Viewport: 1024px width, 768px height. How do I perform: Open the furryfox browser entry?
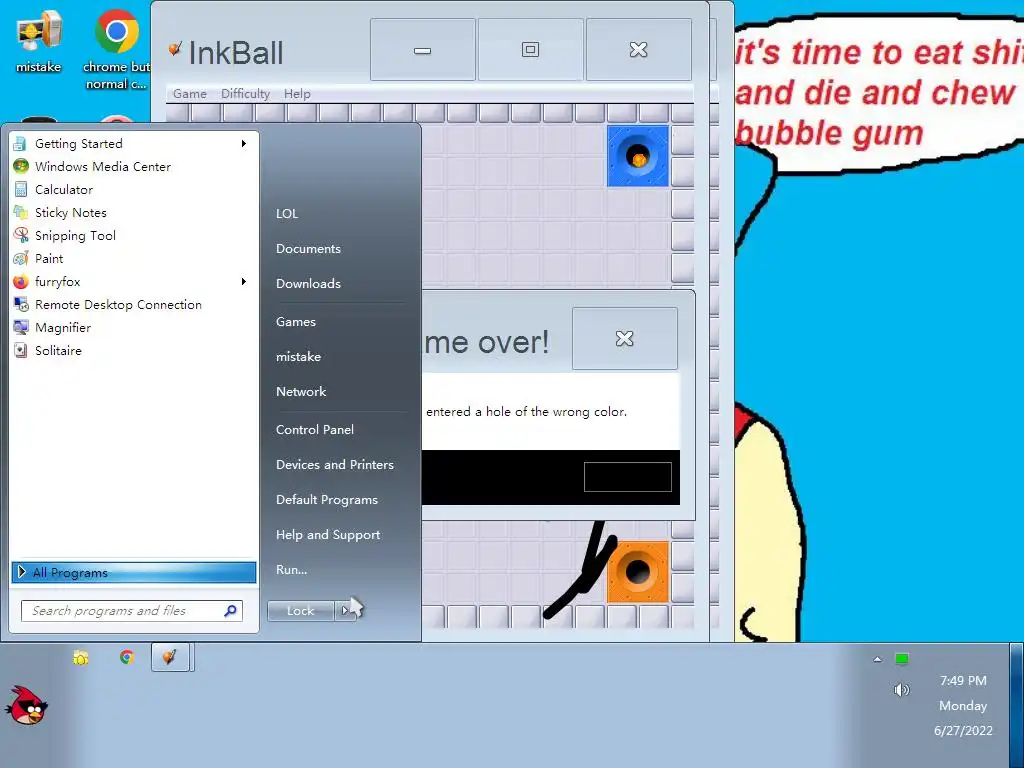coord(133,281)
